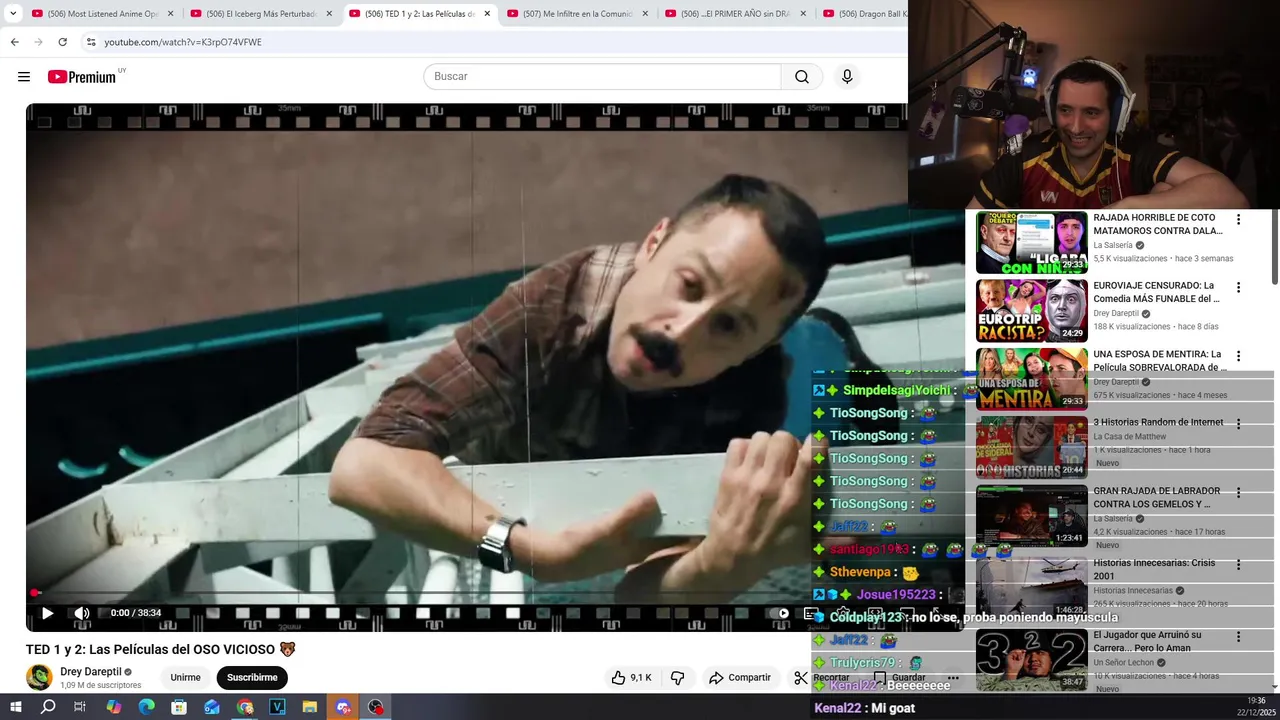Image resolution: width=1280 pixels, height=720 pixels.
Task: Start voice search with the microphone icon
Action: coord(847,77)
